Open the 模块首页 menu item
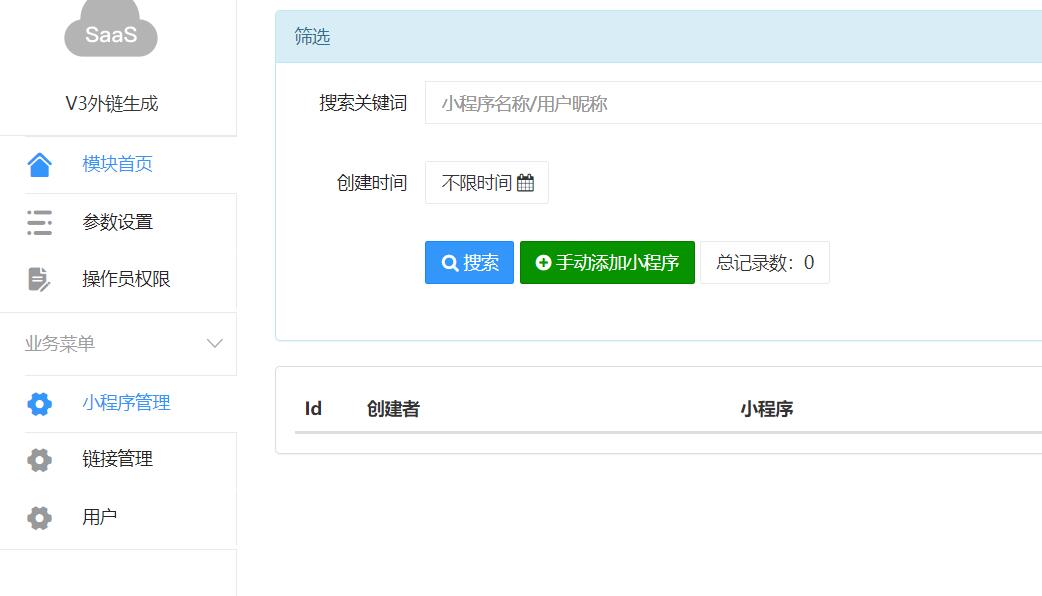This screenshot has width=1042, height=596. 117,164
